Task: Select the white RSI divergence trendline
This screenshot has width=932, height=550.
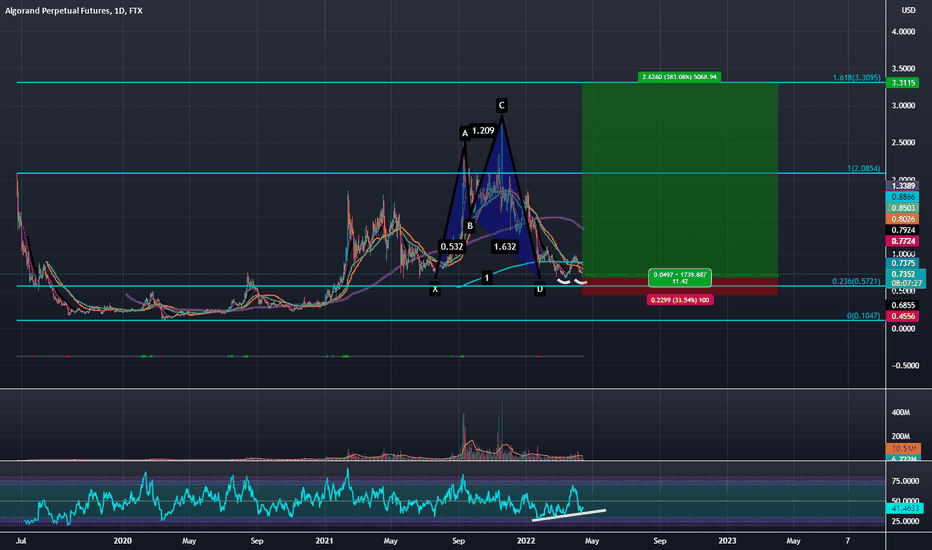Action: tap(569, 515)
